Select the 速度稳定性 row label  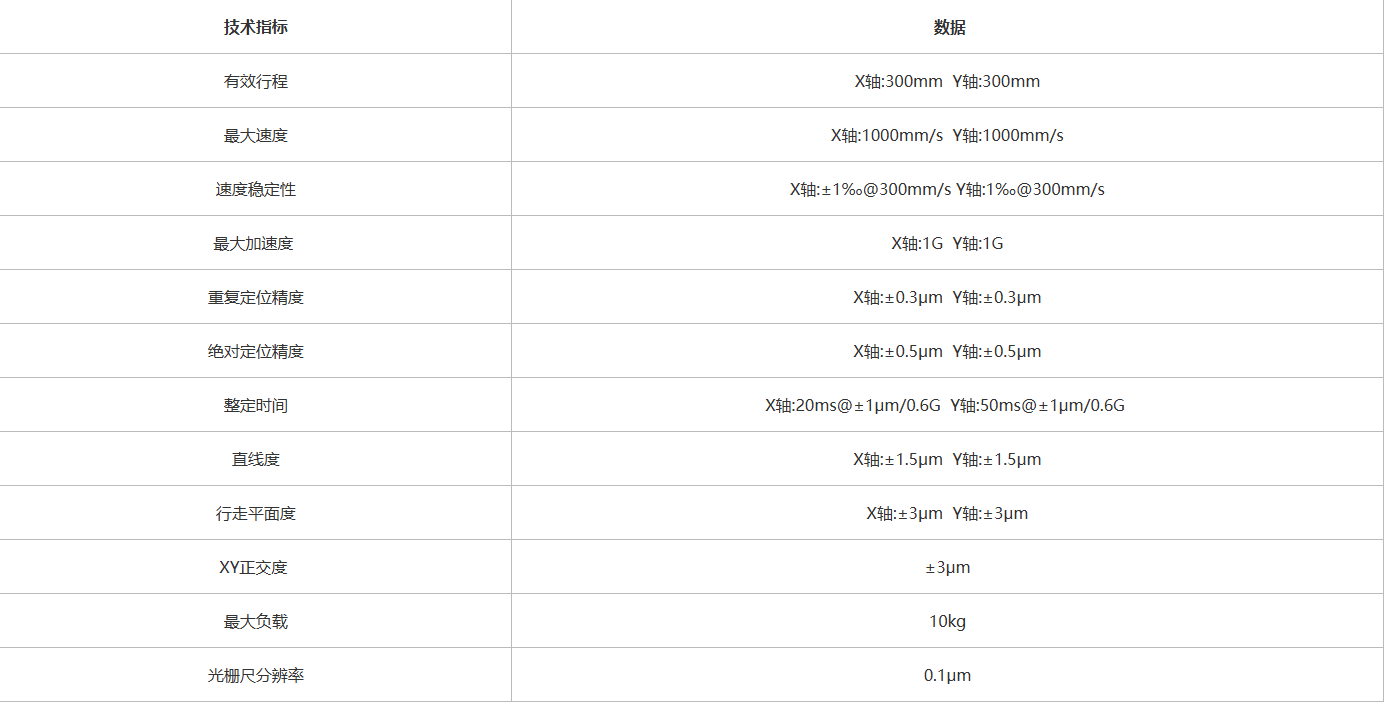click(255, 189)
